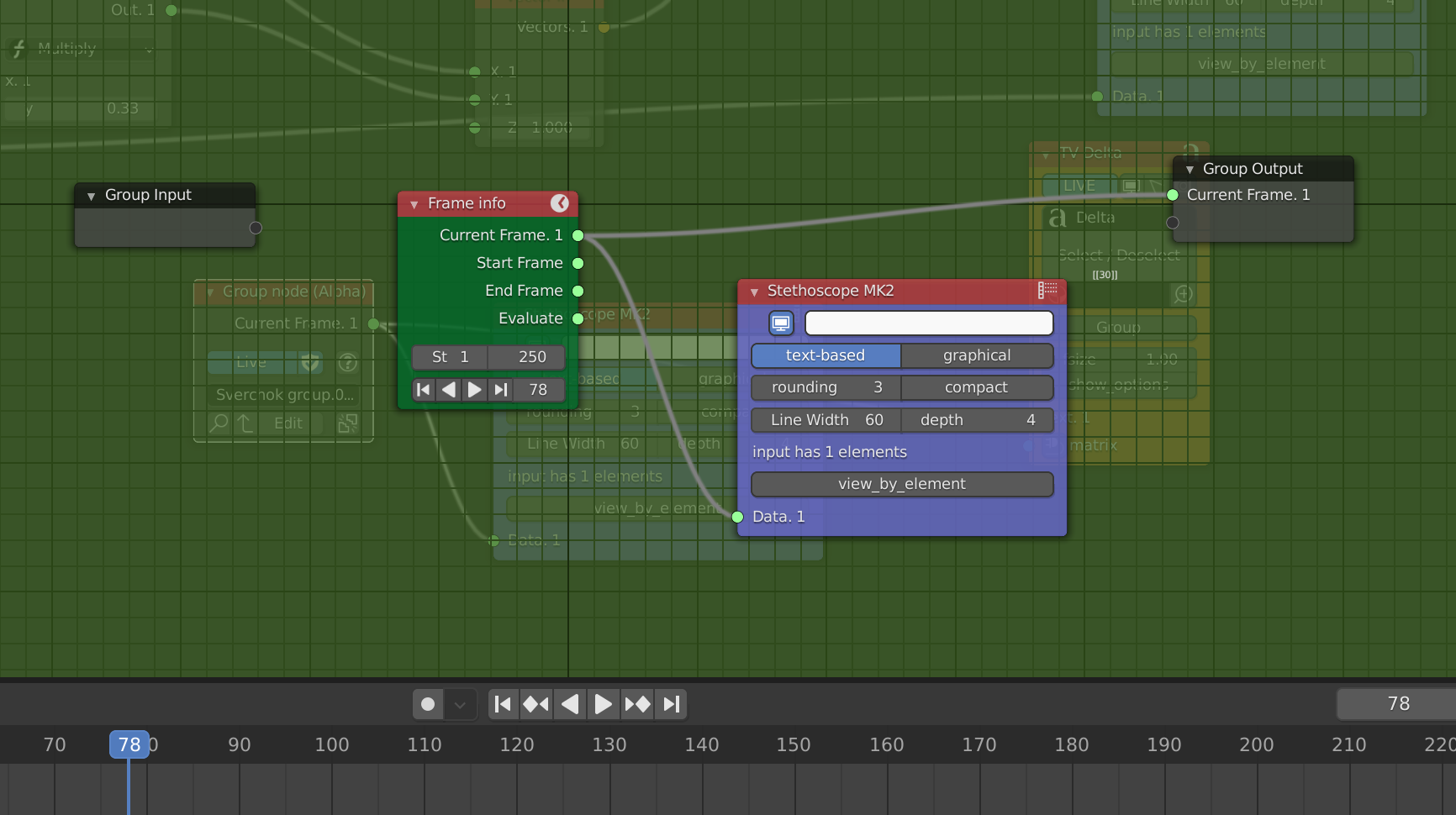Image resolution: width=1456 pixels, height=815 pixels.
Task: Click the frame 78 field in Frame info node
Action: [539, 390]
